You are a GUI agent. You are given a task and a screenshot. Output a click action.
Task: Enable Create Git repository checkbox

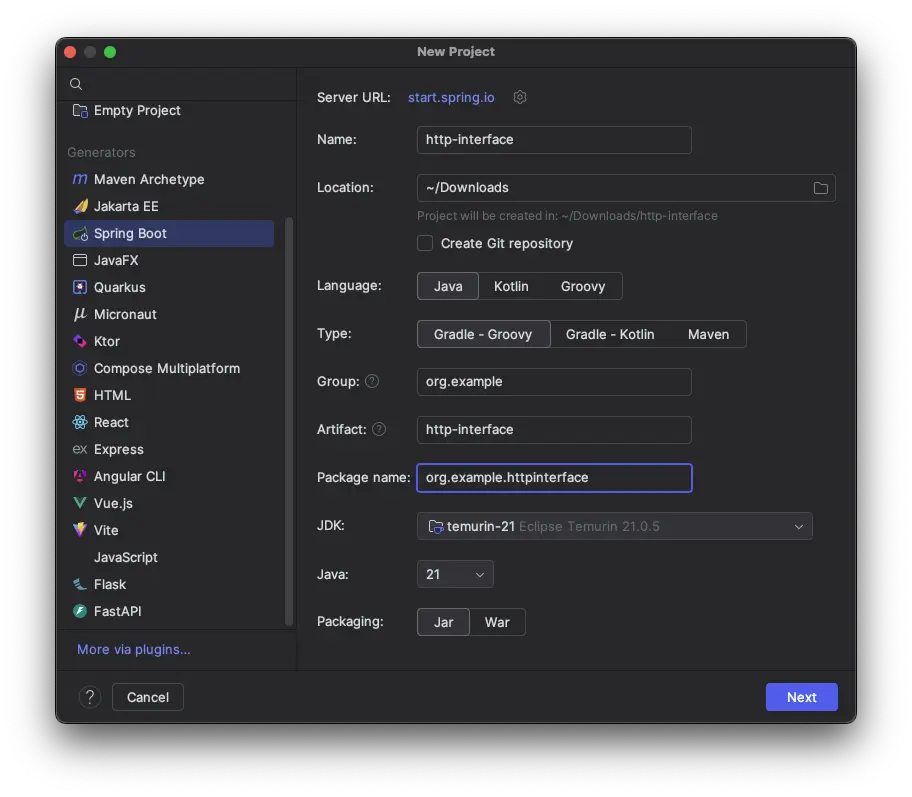click(x=425, y=243)
